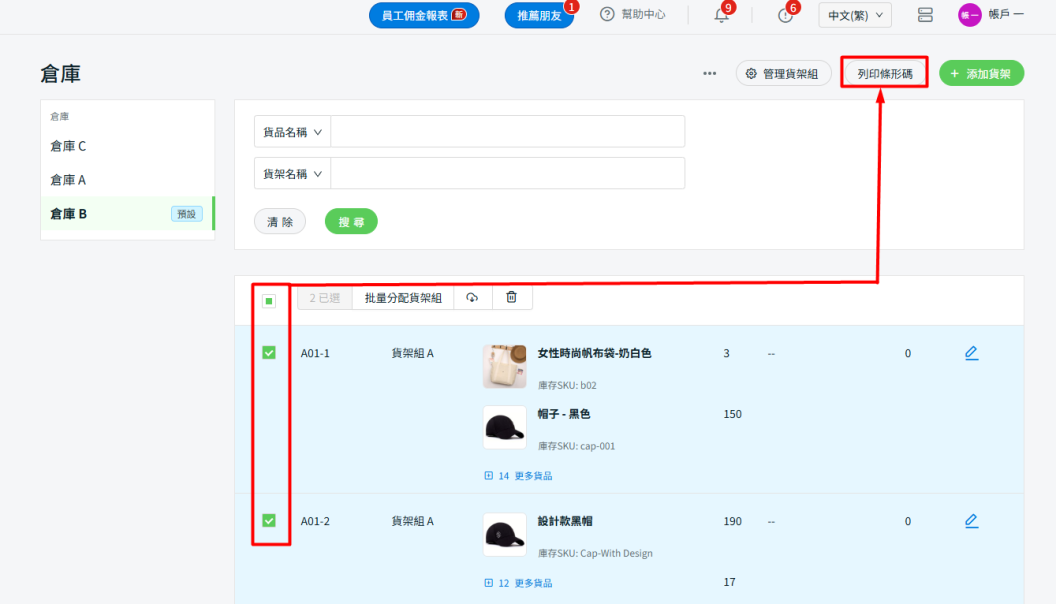Open the 中文(繁) language dropdown
The height and width of the screenshot is (604, 1056).
coord(854,15)
